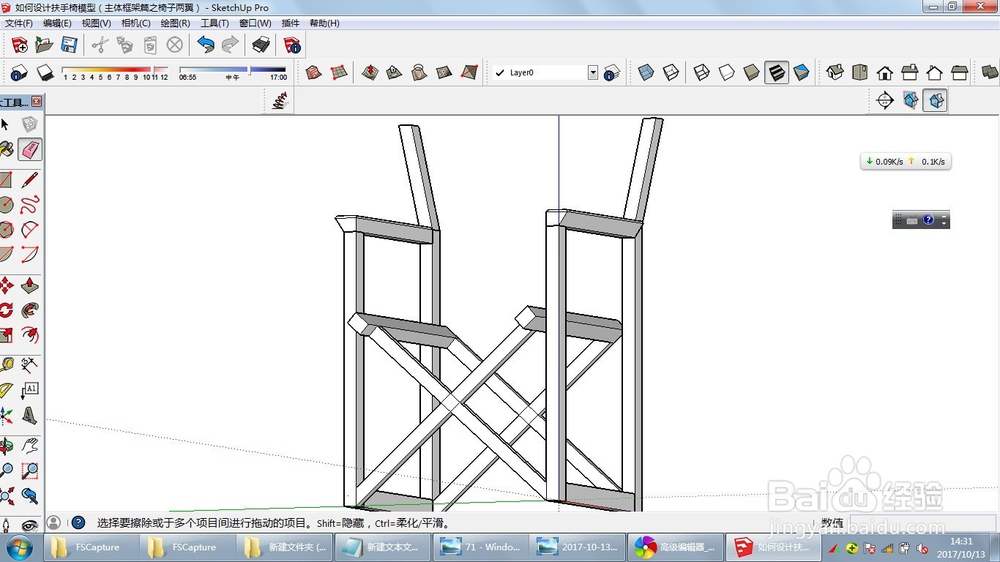Viewport: 1000px width, 562px height.
Task: Open sandbox From Scratch grid tool
Action: pyautogui.click(x=339, y=73)
